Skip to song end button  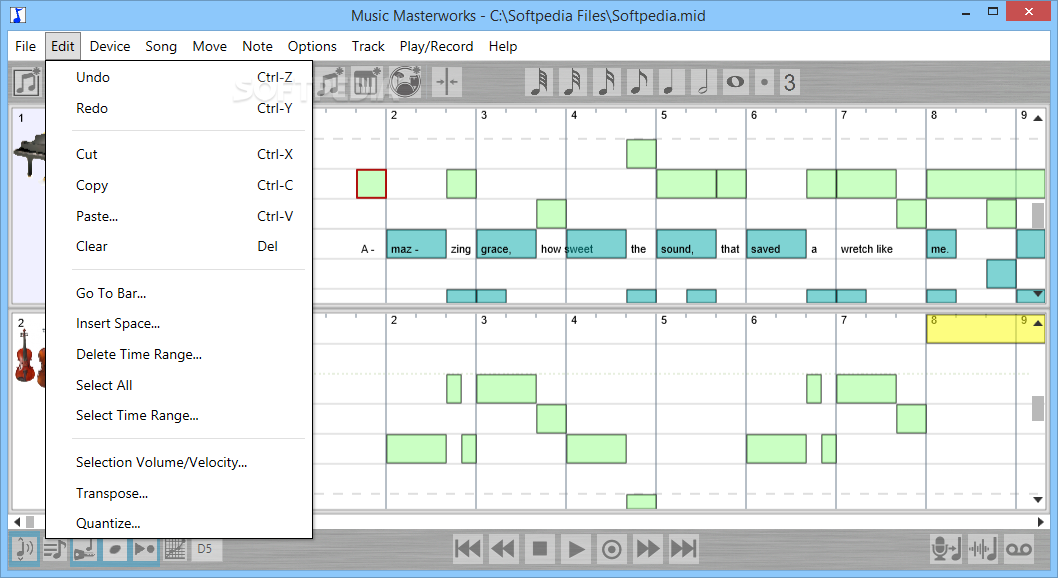684,549
